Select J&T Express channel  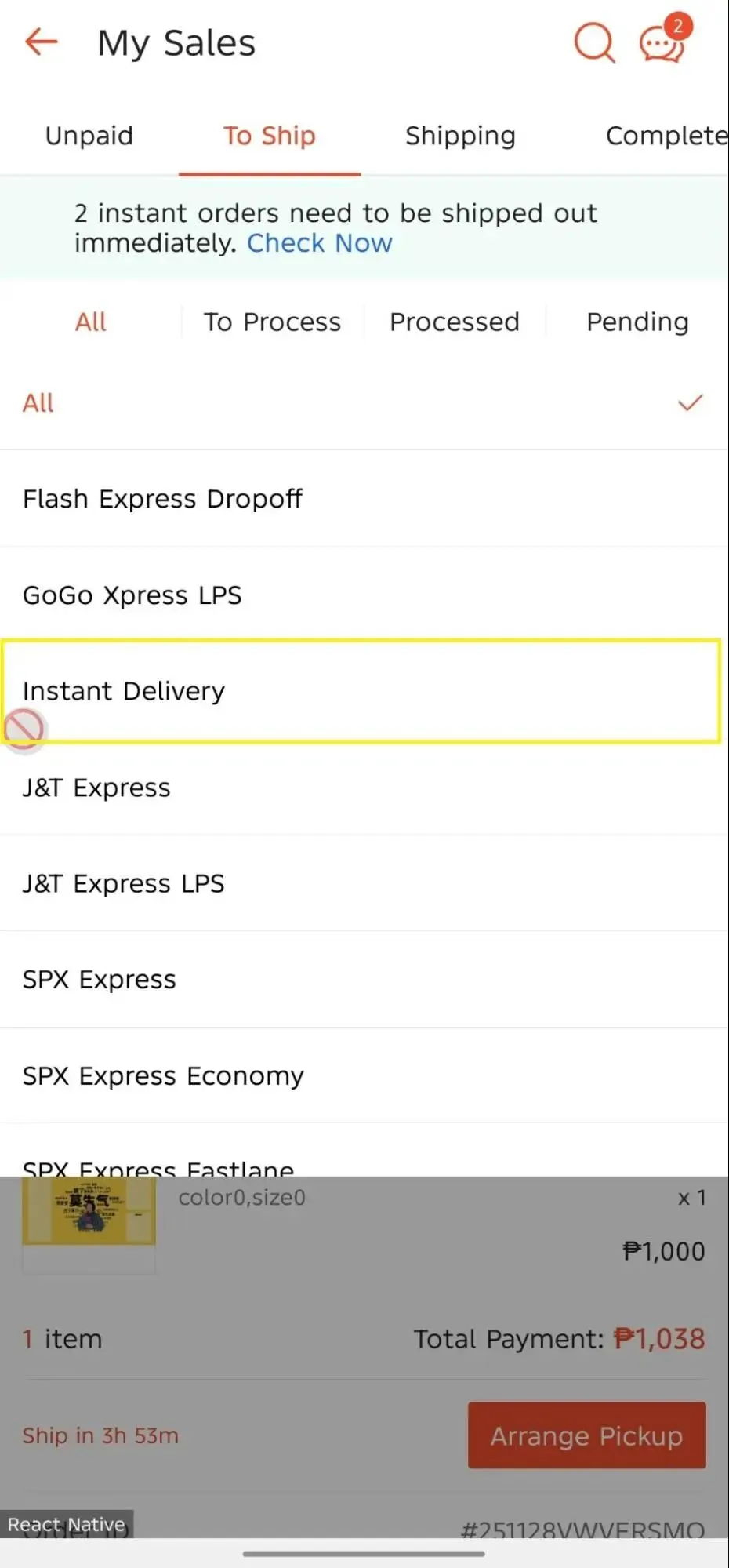pyautogui.click(x=364, y=788)
